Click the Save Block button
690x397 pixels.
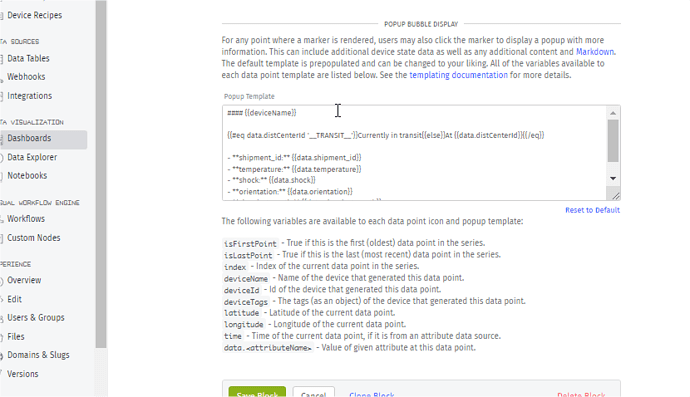coord(257,392)
